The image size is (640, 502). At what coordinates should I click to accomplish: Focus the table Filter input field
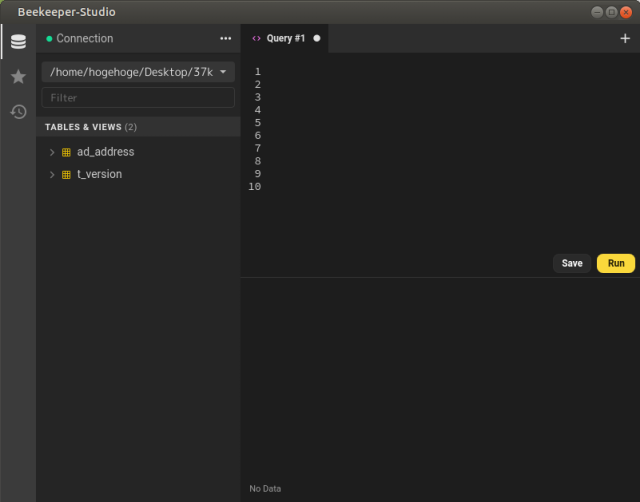[138, 98]
